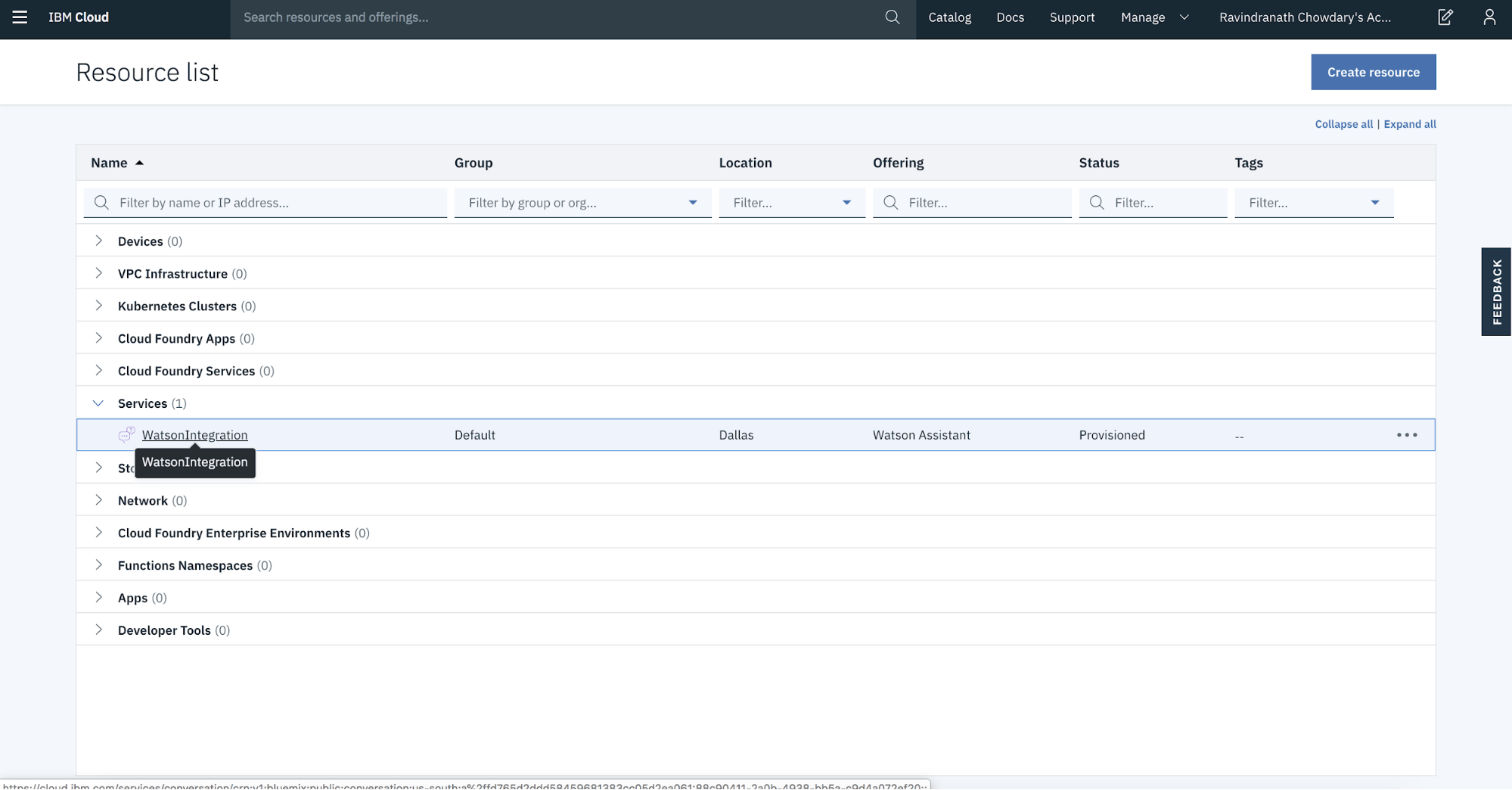The image size is (1512, 790).
Task: Click the Watson Assistant service icon
Action: pos(126,434)
